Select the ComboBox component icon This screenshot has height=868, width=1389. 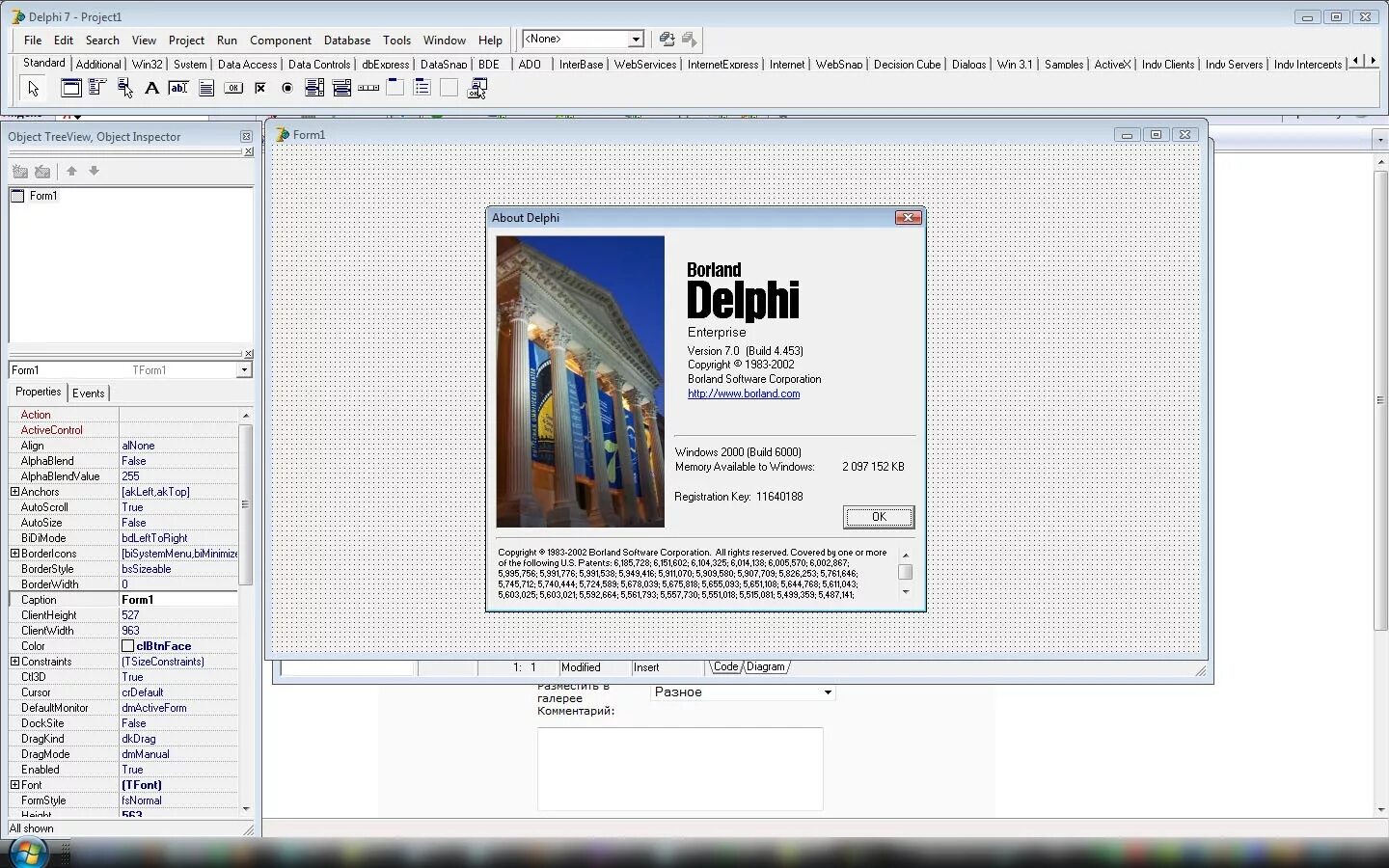click(341, 88)
